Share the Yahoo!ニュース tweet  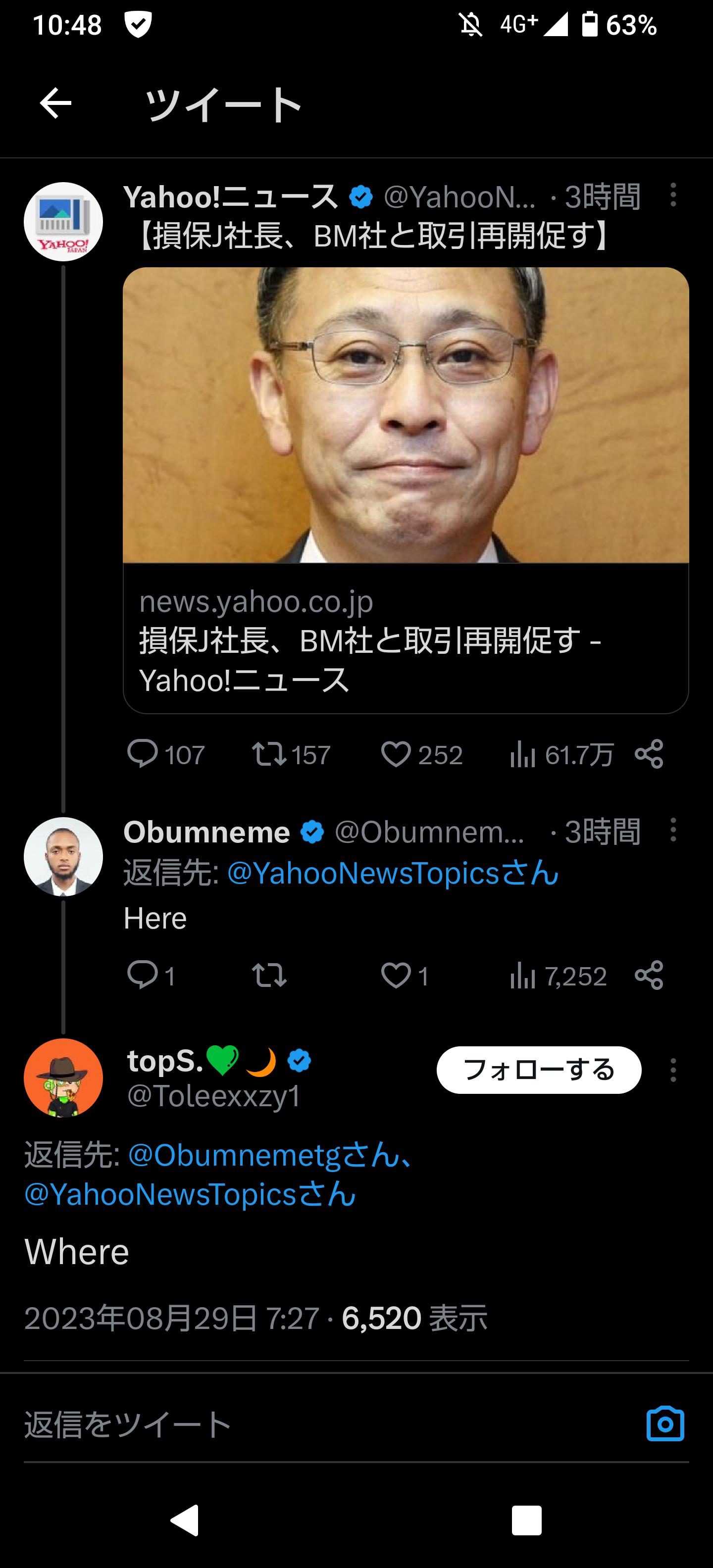click(x=649, y=754)
